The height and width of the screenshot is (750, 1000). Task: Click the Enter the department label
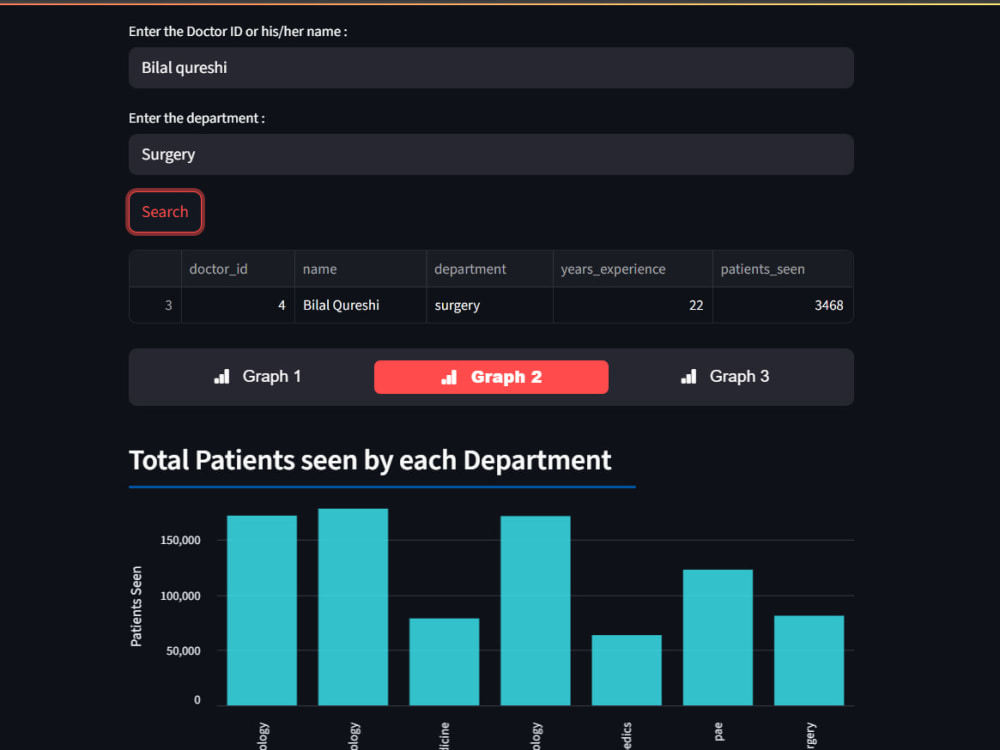[x=196, y=118]
